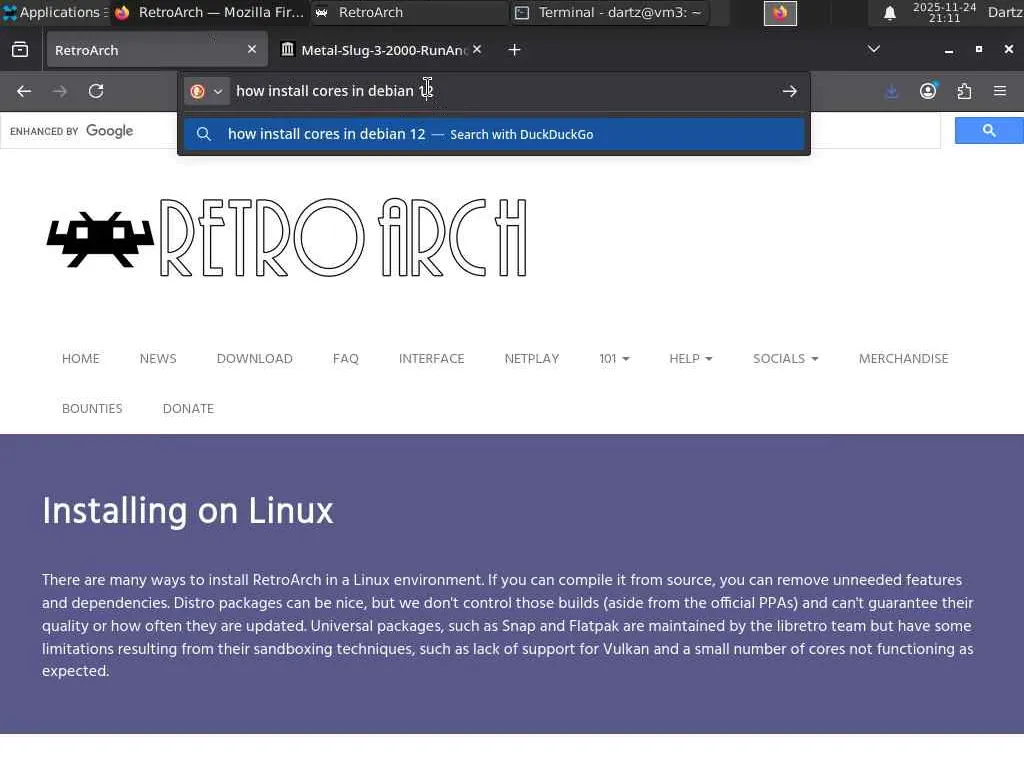Viewport: 1024px width, 768px height.
Task: Open the MERCHANDISE nav link
Action: tap(903, 359)
